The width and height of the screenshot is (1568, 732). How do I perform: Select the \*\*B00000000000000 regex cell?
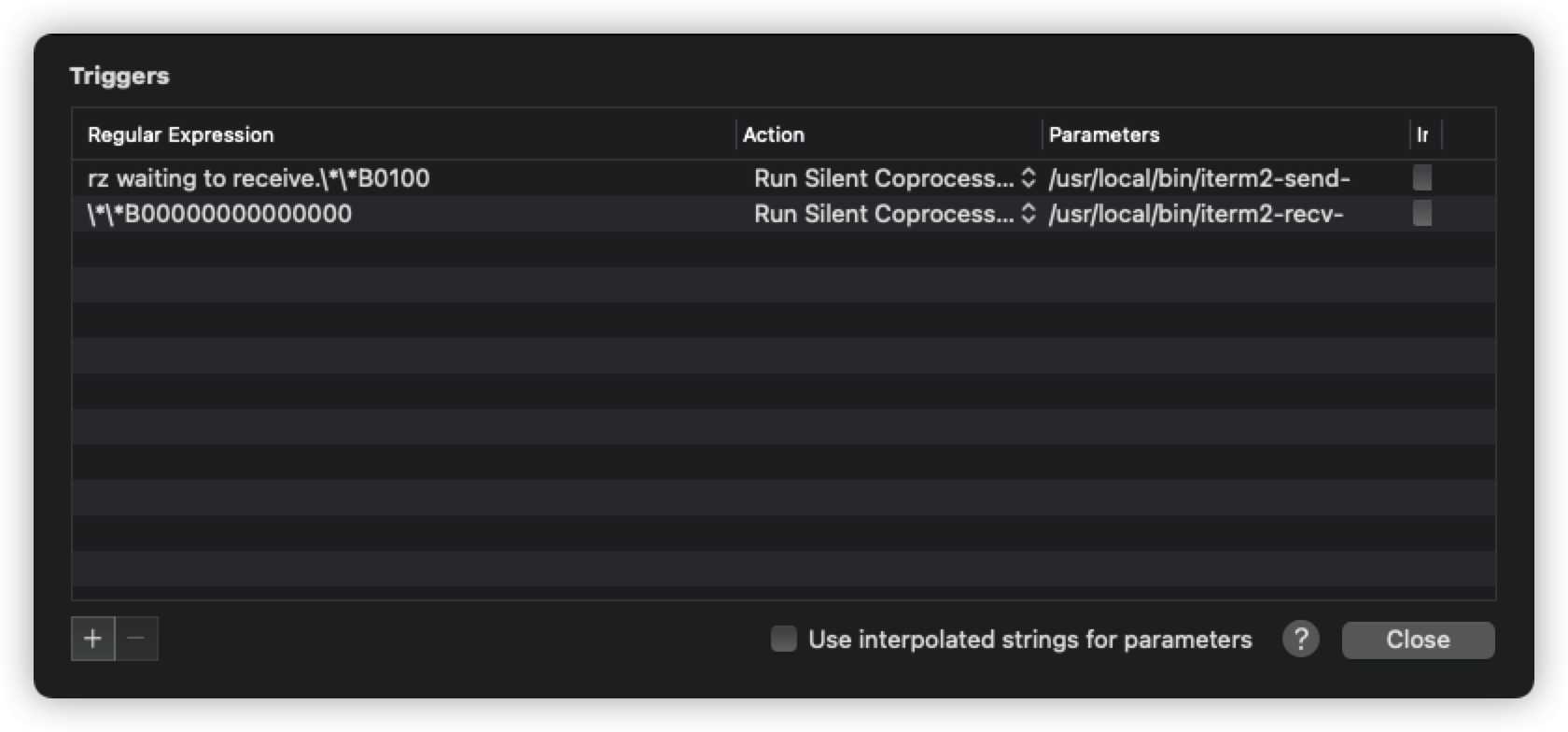[219, 213]
